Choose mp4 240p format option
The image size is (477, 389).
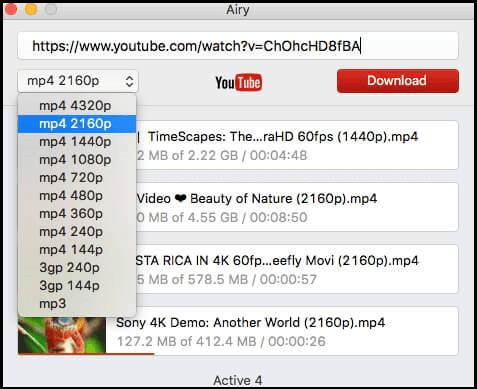click(x=77, y=232)
